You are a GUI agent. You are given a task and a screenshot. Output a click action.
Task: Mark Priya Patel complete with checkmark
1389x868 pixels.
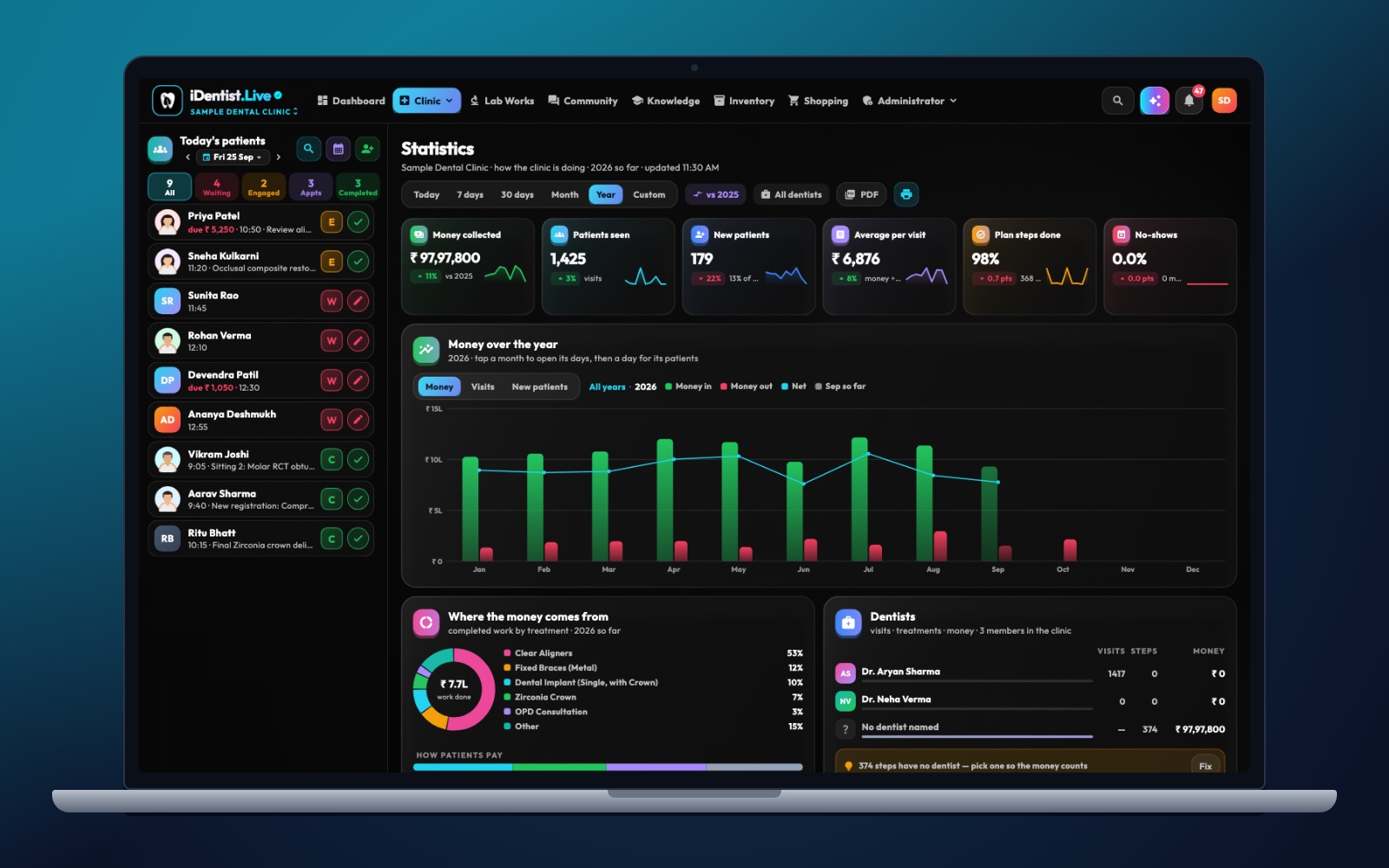pyautogui.click(x=358, y=222)
